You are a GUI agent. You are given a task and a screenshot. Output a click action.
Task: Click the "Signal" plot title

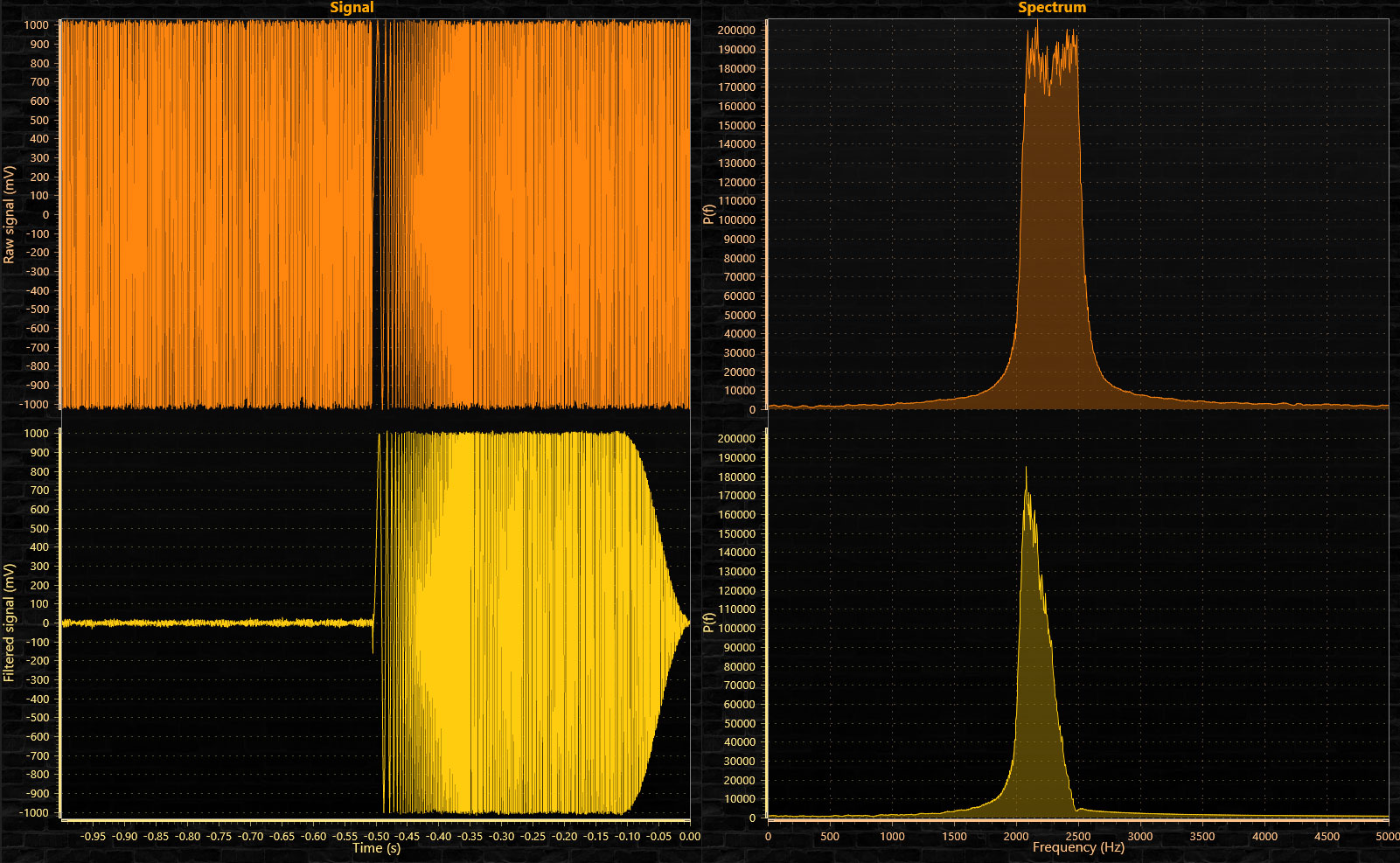click(353, 7)
